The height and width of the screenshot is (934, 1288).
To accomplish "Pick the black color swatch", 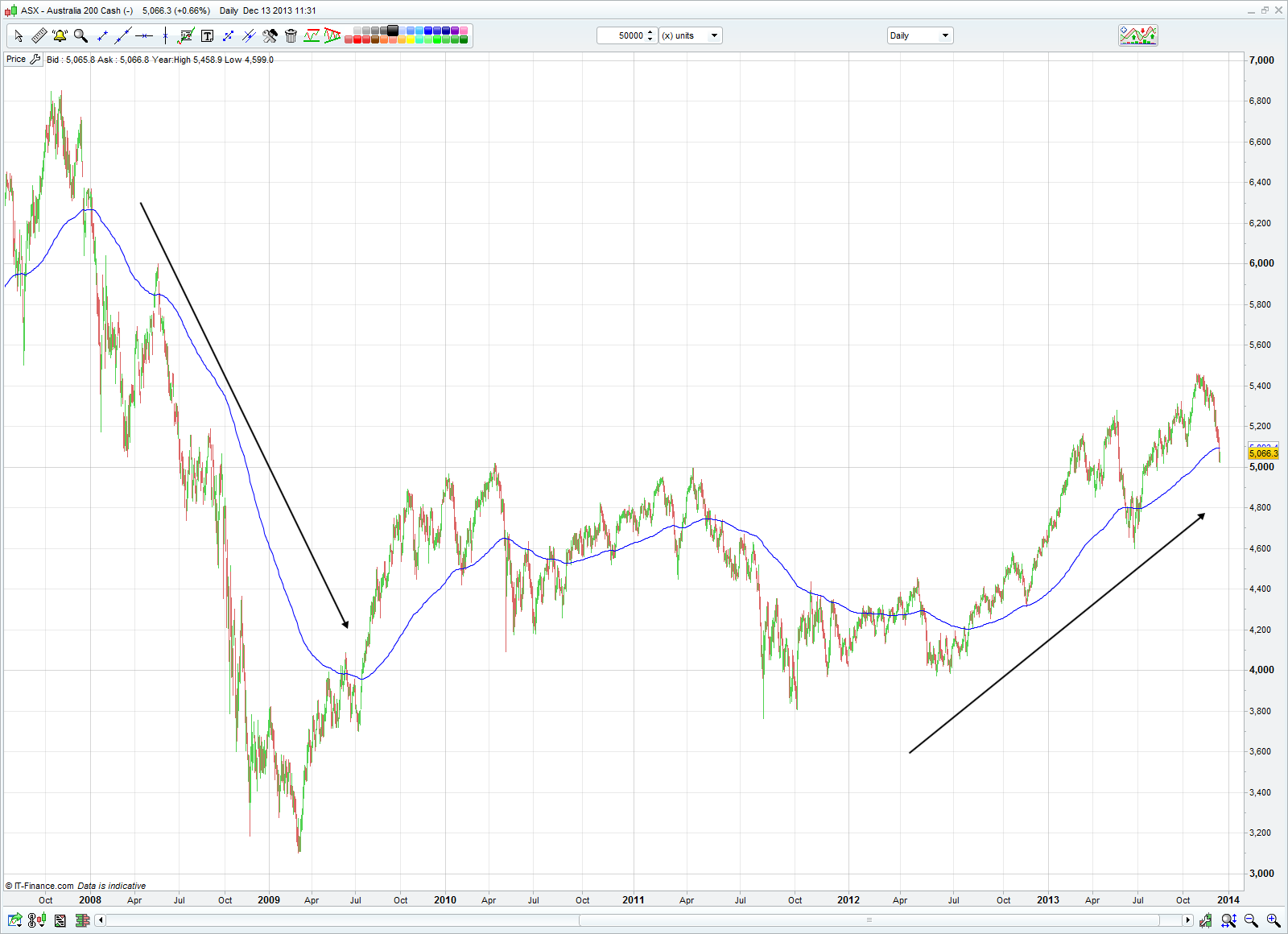I will (393, 31).
